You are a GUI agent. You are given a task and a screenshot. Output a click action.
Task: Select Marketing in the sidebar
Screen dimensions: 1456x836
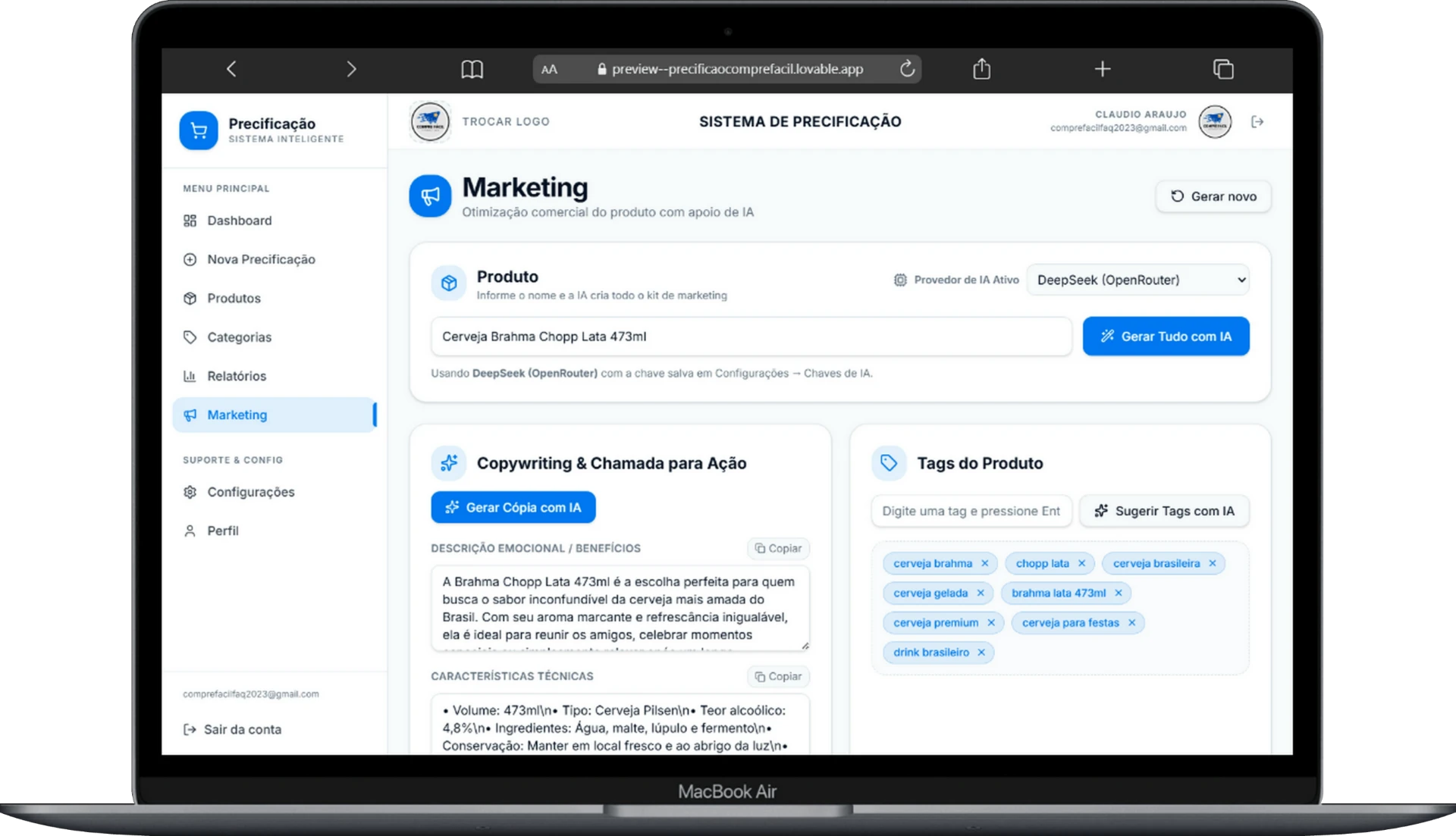[275, 415]
